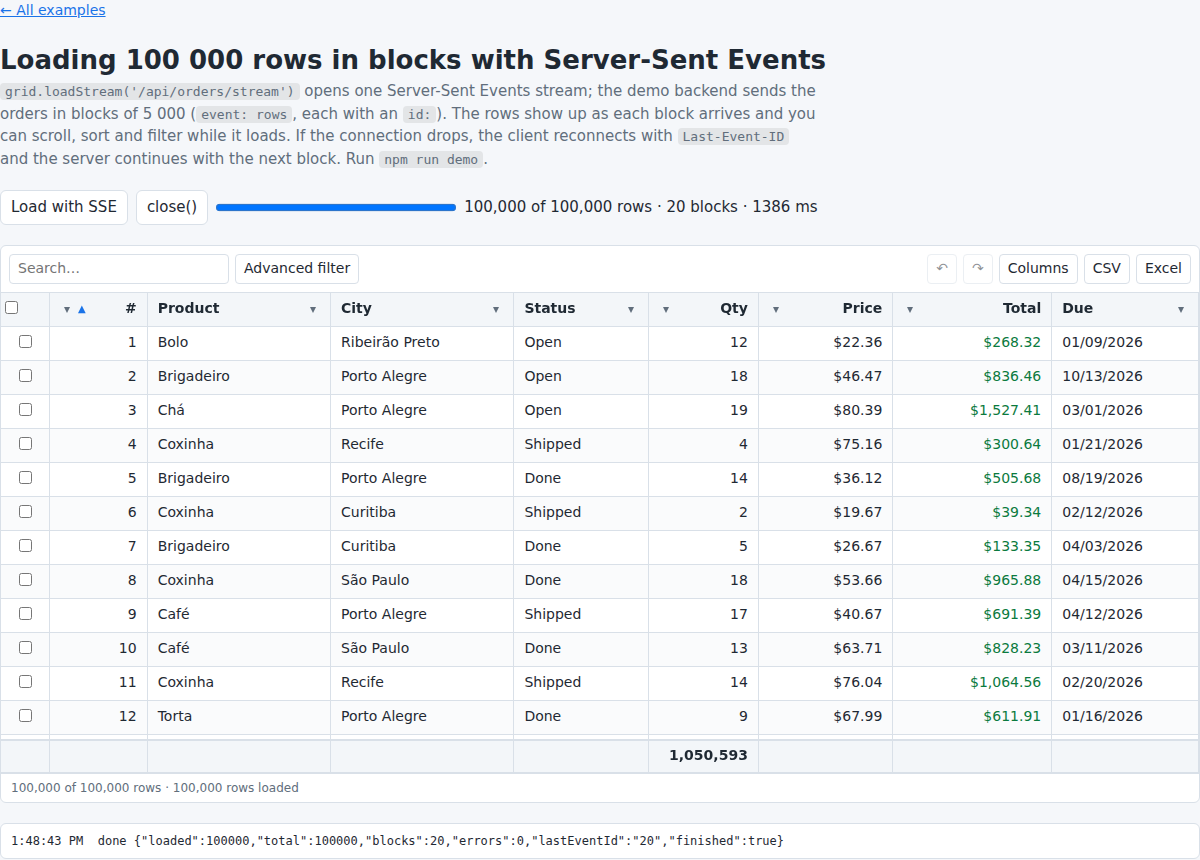Toggle the select-all header checkbox
Screen dimensions: 1200x860
pyautogui.click(x=12, y=308)
